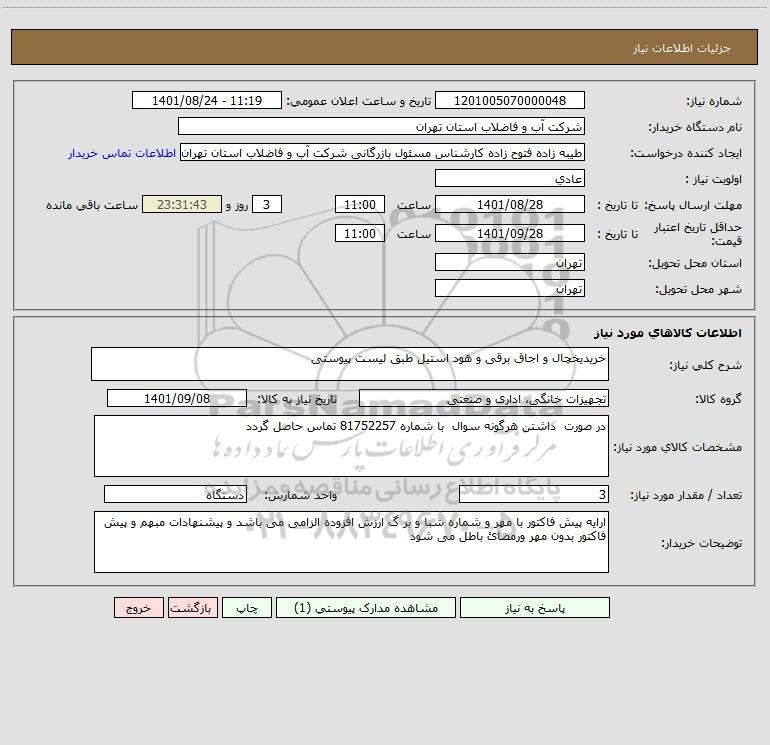Open اطلاعات تماس خریدار link
Viewport: 770px width, 745px height.
click(x=122, y=153)
